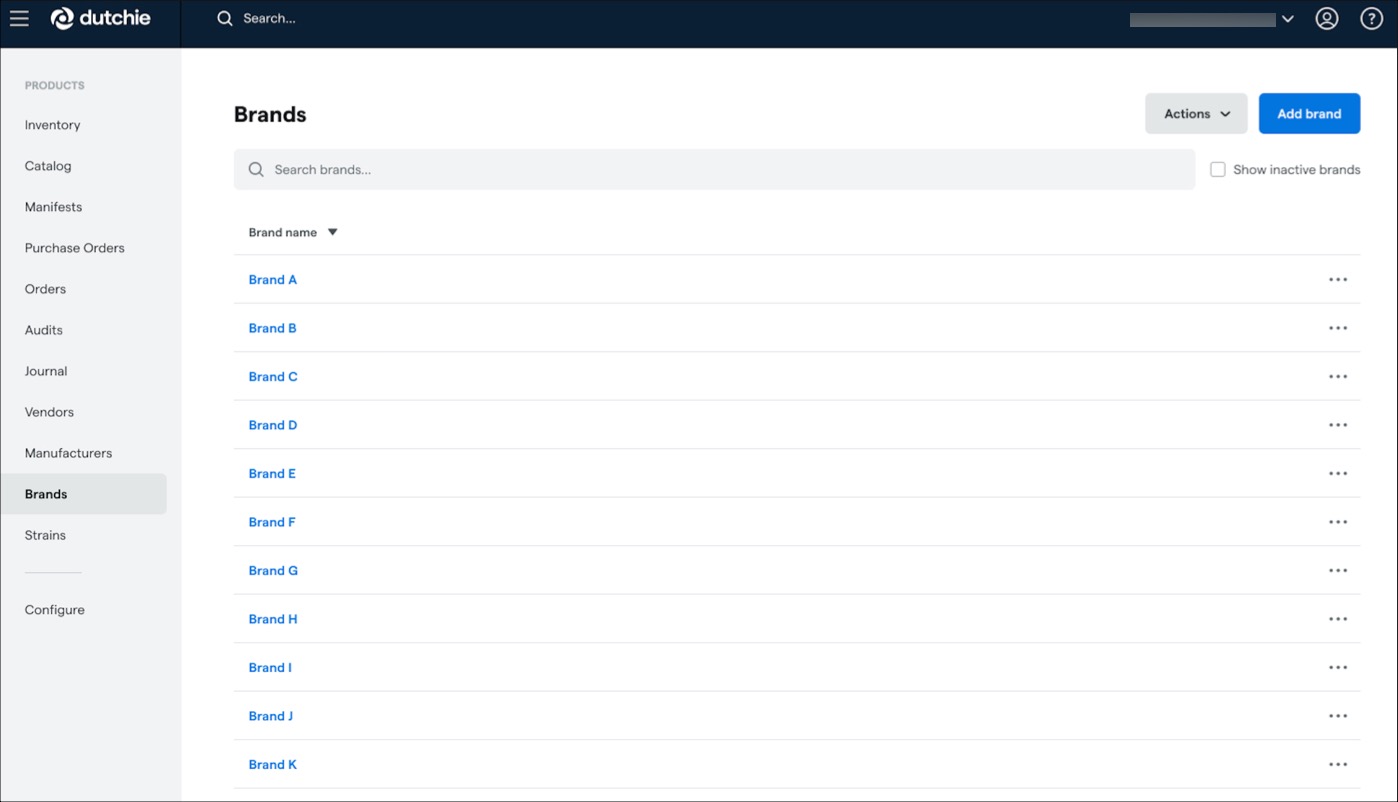This screenshot has width=1398, height=802.
Task: Open the Brand H link
Action: [x=273, y=619]
